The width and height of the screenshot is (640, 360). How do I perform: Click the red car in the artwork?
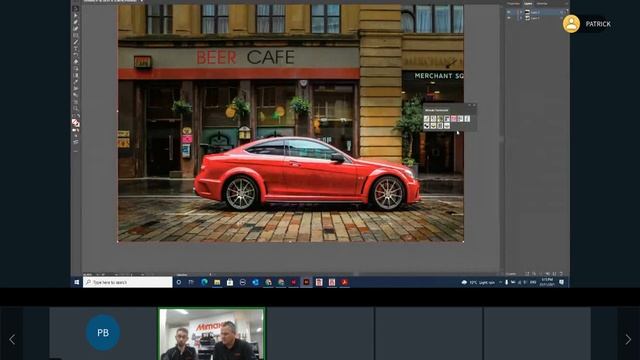coord(307,174)
